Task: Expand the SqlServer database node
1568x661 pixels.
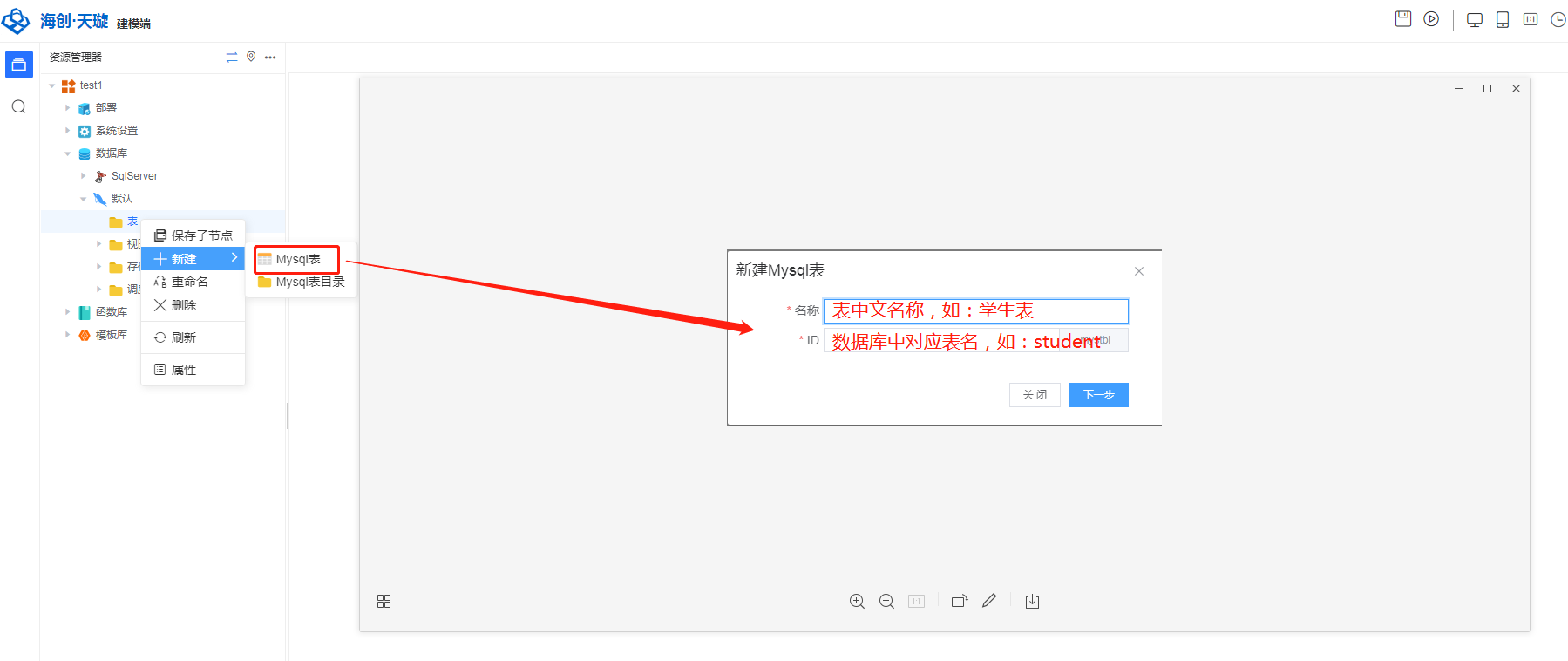Action: tap(84, 176)
